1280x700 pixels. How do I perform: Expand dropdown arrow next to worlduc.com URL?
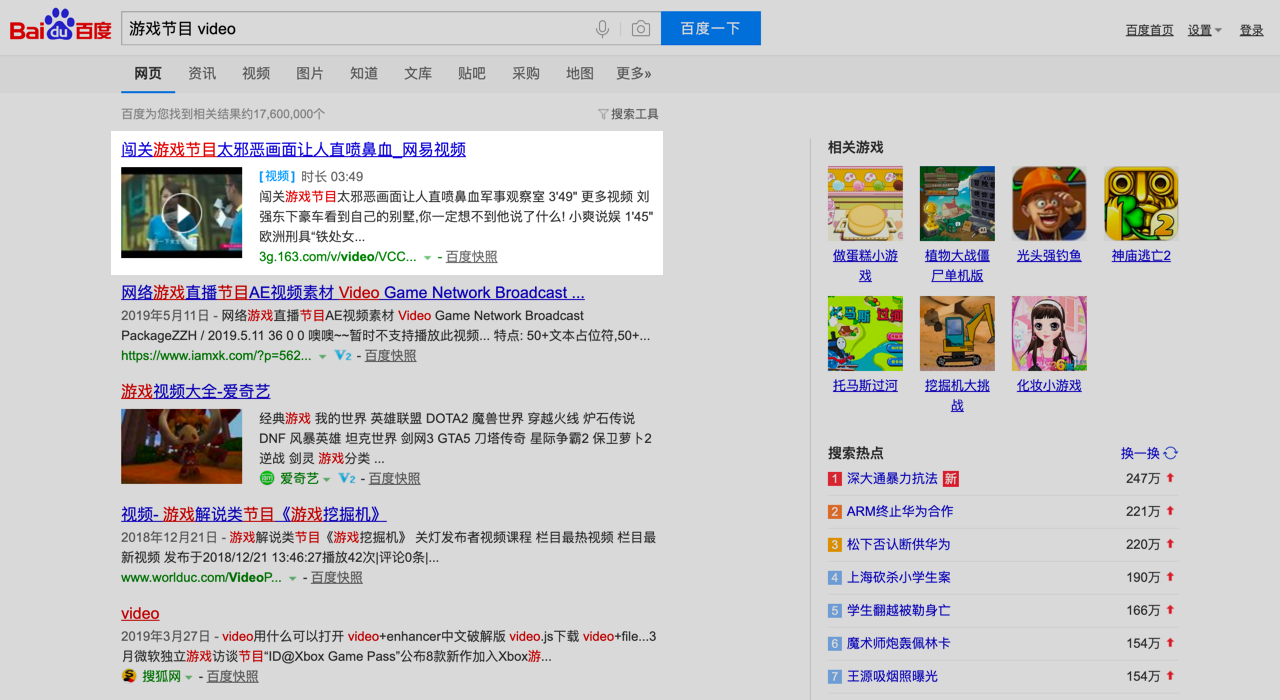[x=293, y=578]
